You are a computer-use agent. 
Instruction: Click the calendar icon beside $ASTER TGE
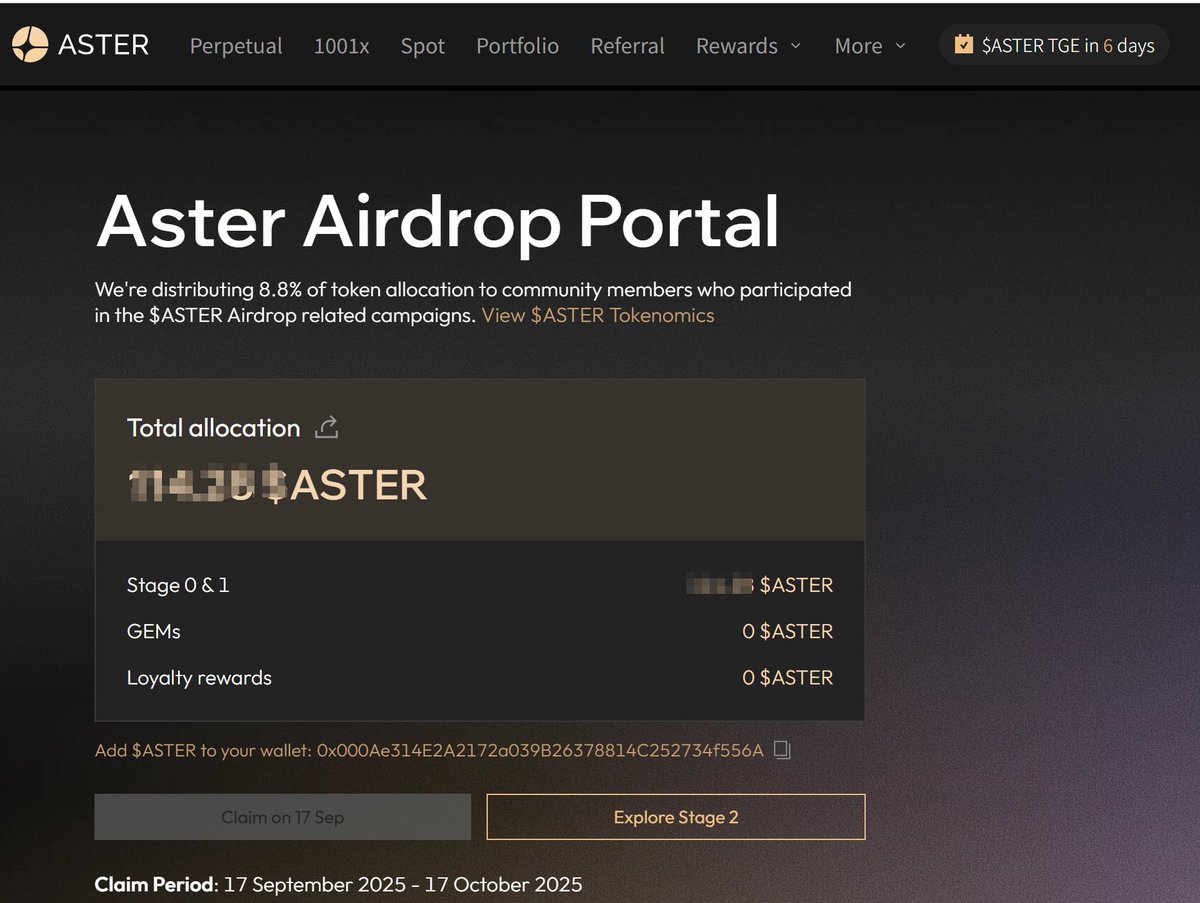964,45
